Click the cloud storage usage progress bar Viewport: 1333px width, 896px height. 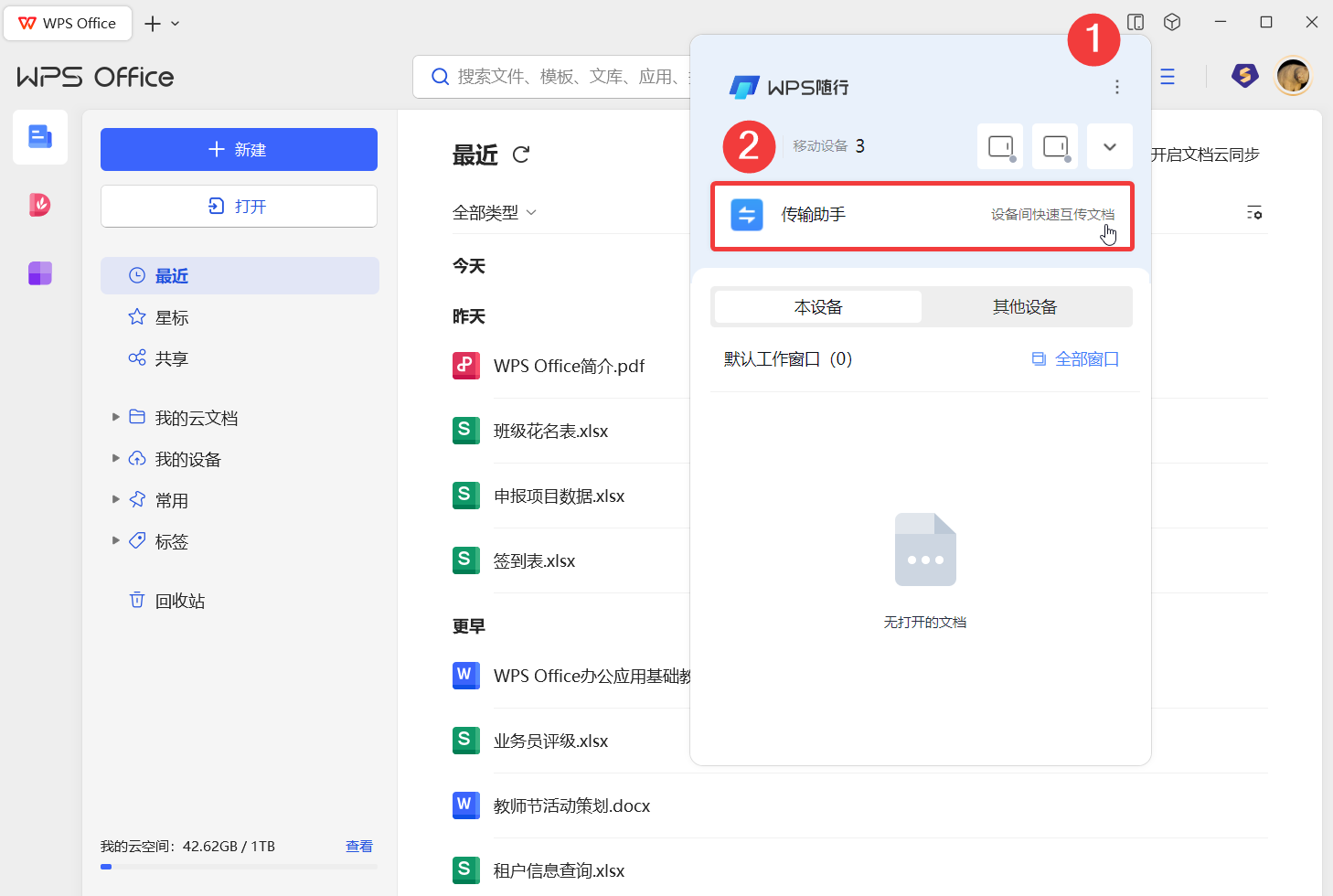tap(239, 867)
